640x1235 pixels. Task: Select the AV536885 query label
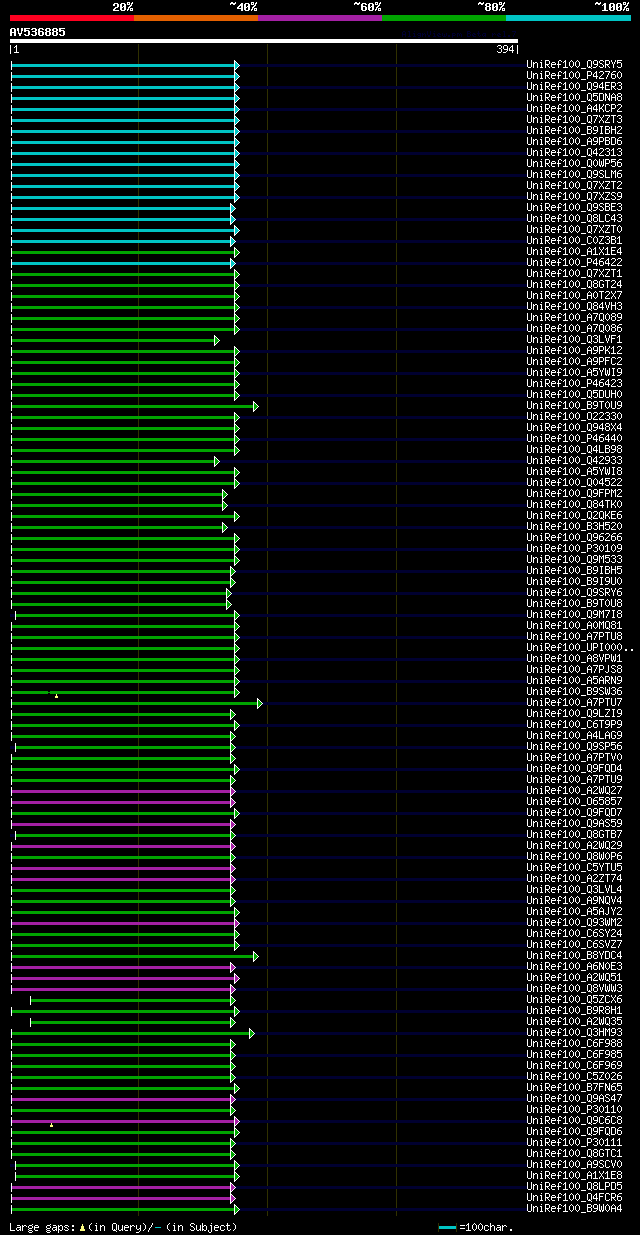click(38, 32)
